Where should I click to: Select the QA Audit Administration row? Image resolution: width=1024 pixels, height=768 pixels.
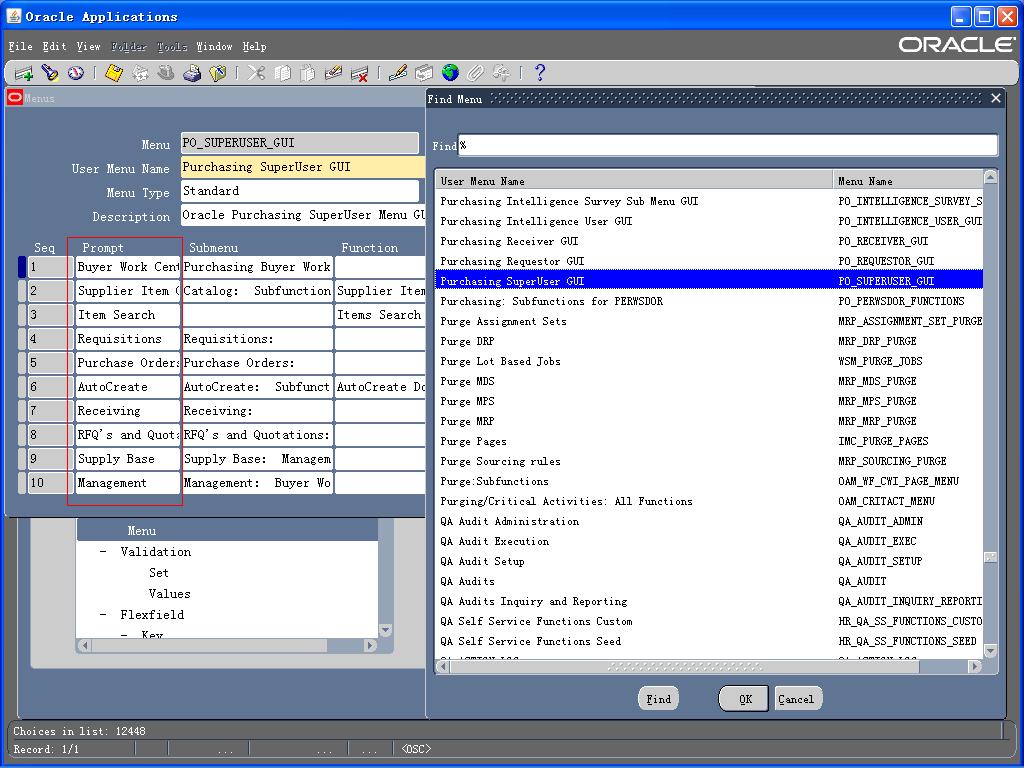click(x=709, y=521)
